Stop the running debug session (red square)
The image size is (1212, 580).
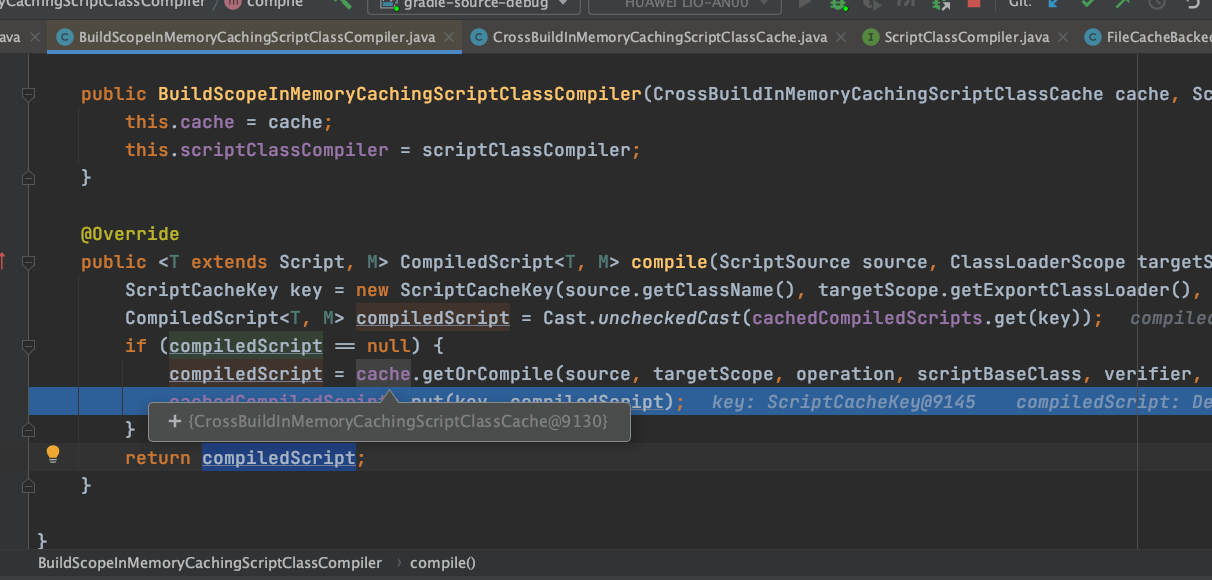[x=973, y=4]
